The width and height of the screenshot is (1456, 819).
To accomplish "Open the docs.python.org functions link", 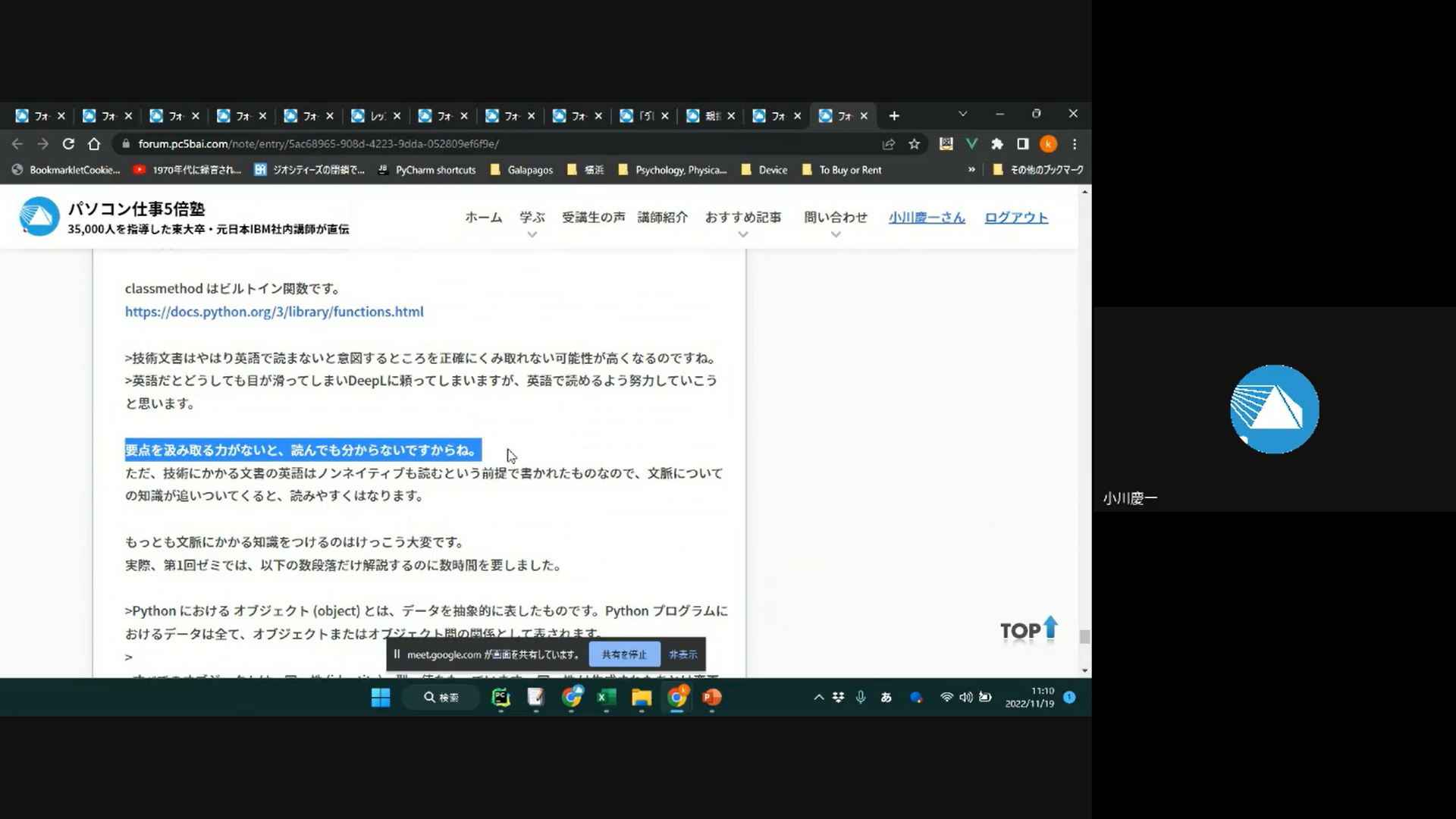I will click(x=274, y=312).
